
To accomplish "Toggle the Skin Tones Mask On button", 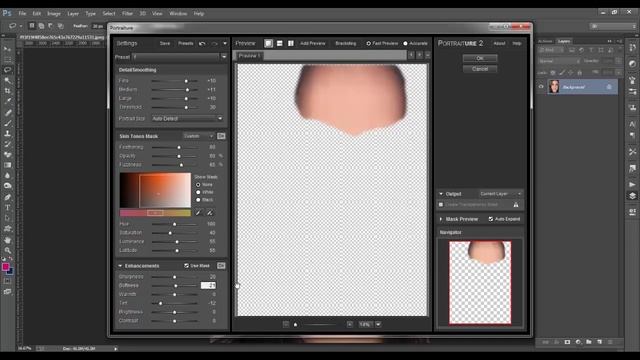I will pos(221,136).
